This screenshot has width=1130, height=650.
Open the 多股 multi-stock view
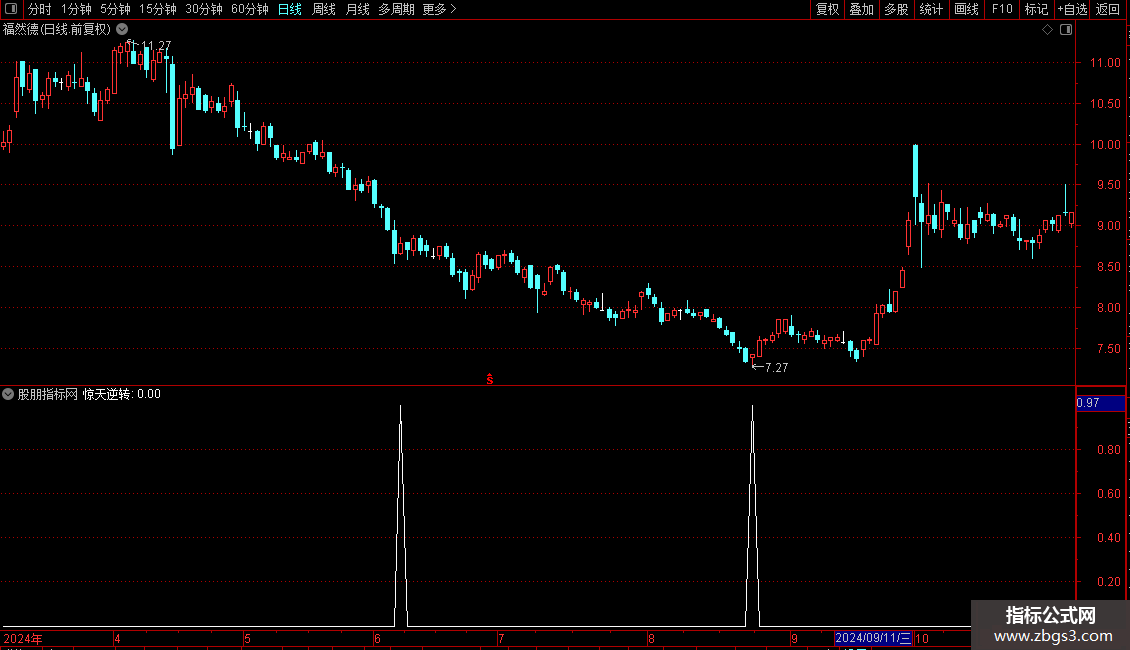896,9
